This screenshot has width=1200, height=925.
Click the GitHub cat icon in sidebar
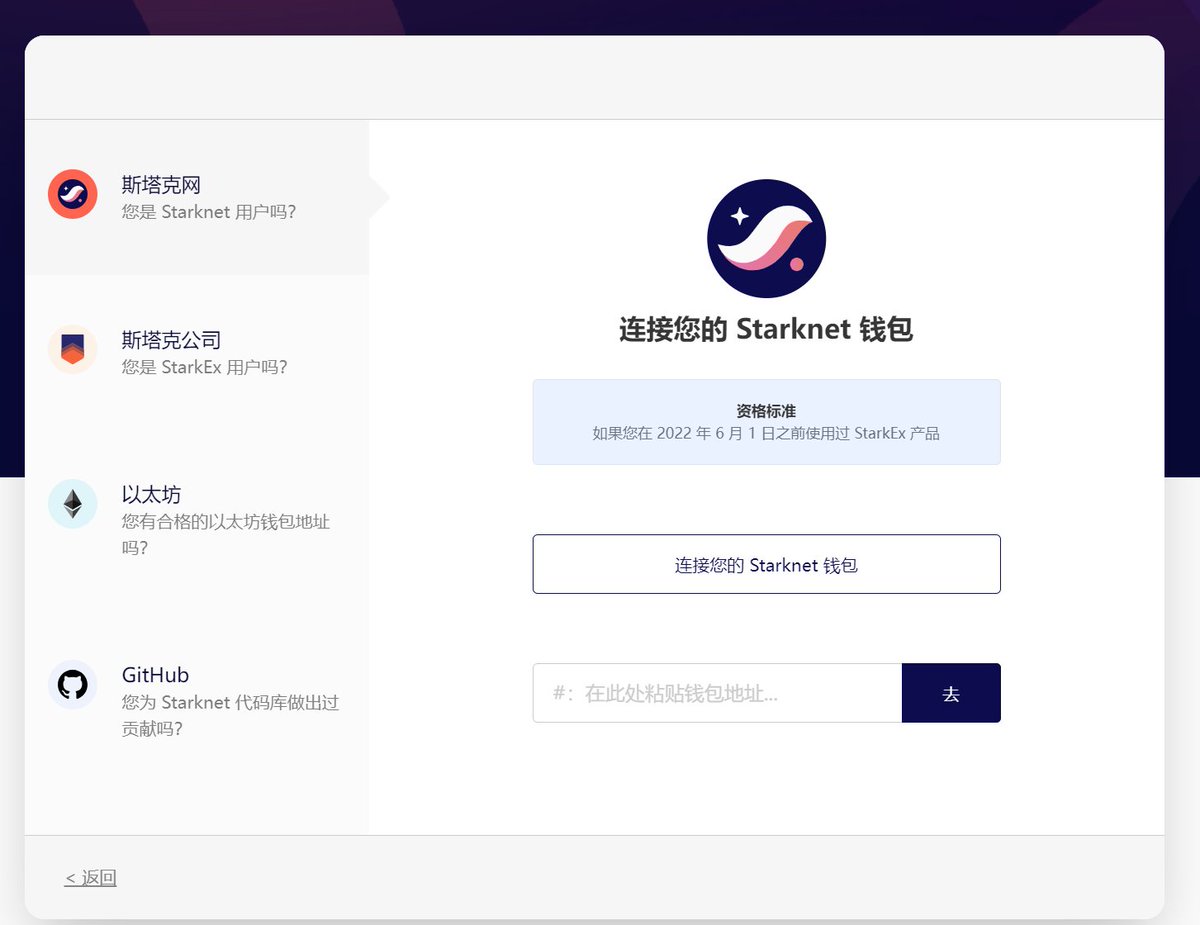(x=72, y=684)
